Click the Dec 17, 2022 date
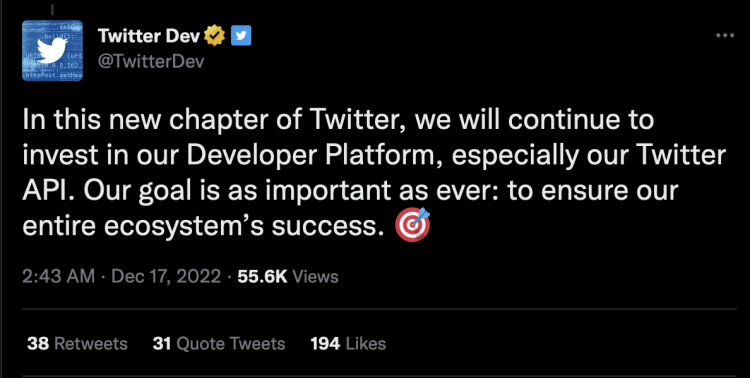The width and height of the screenshot is (750, 378). [166, 277]
